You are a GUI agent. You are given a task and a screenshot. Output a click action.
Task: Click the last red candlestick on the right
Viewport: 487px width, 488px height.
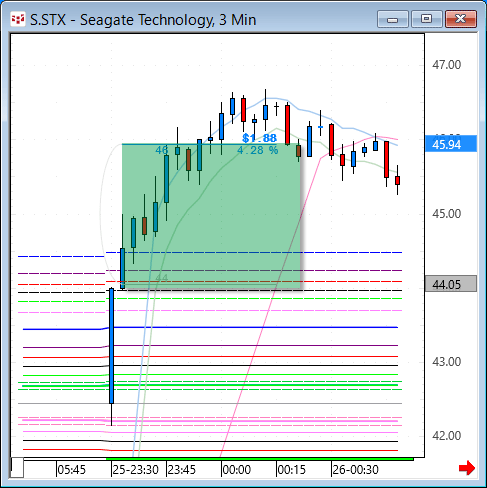click(x=397, y=180)
